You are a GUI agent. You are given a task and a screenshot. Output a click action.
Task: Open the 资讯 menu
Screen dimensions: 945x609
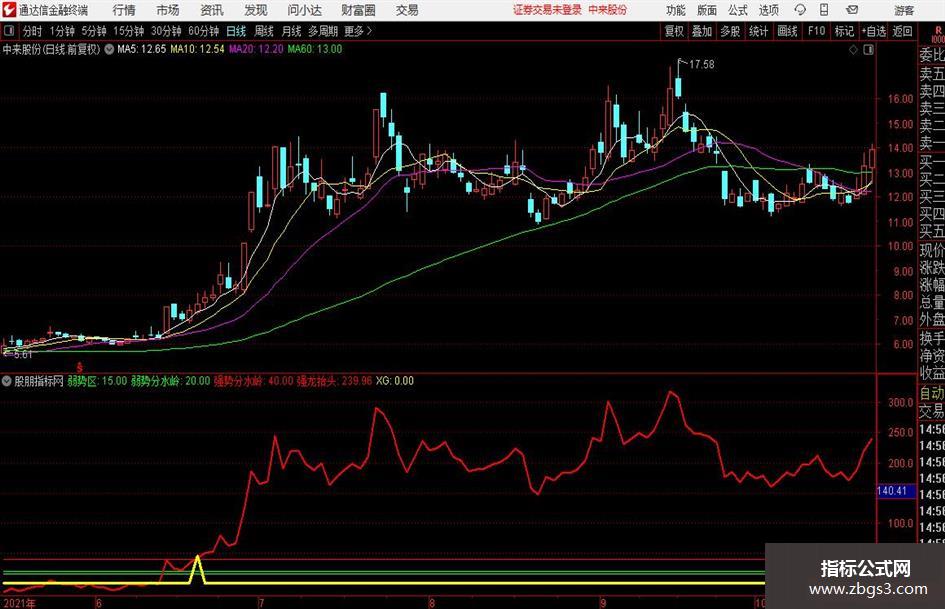coord(212,10)
